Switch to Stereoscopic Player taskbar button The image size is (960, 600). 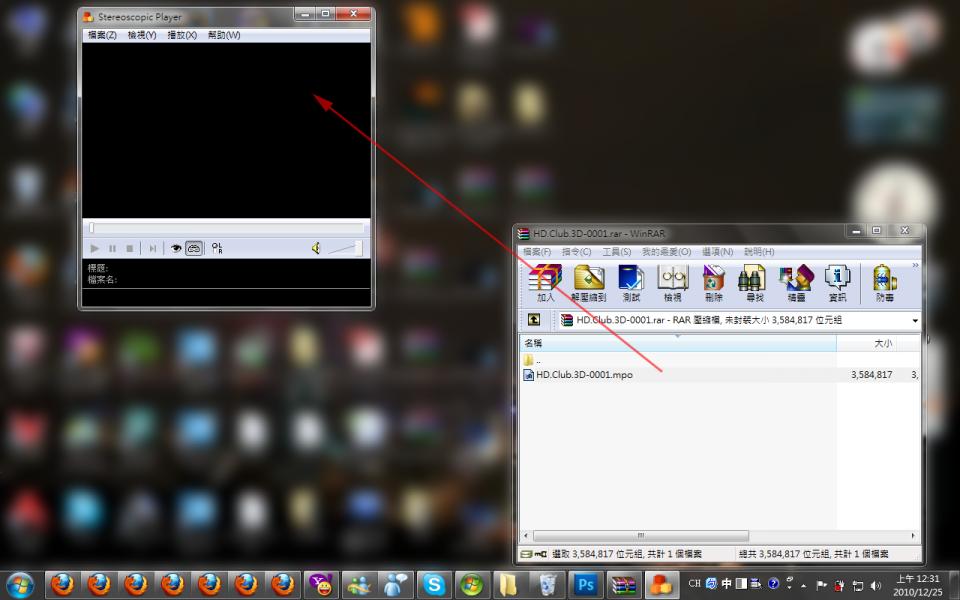tap(662, 585)
